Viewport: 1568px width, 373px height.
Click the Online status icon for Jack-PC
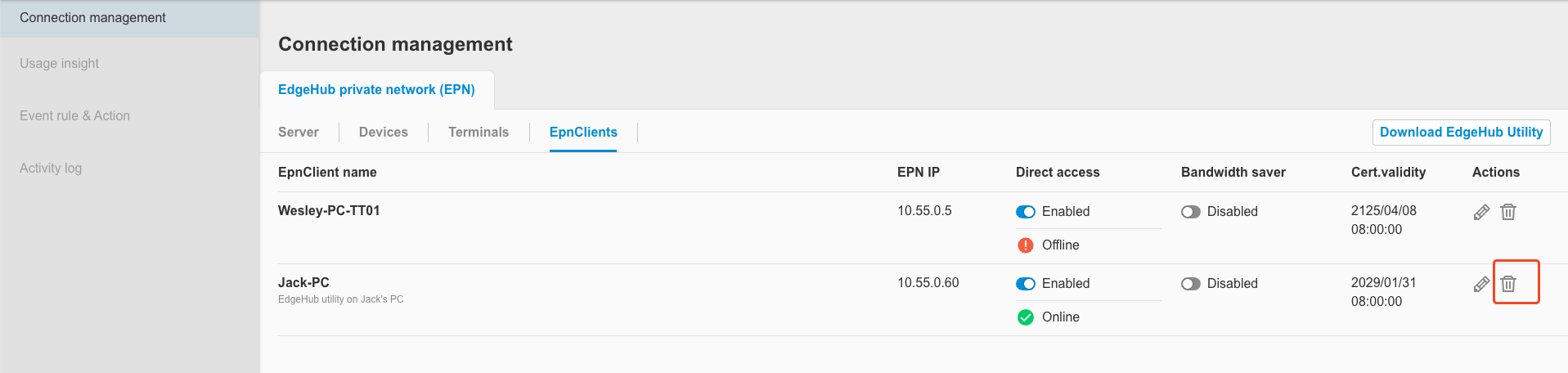(x=1026, y=317)
